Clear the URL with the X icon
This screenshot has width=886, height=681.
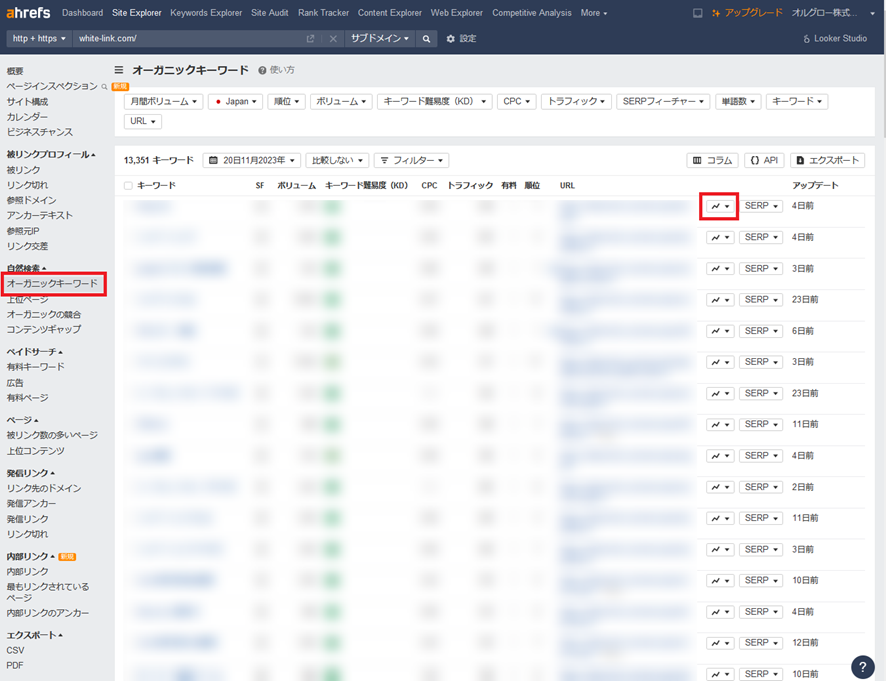coord(333,39)
